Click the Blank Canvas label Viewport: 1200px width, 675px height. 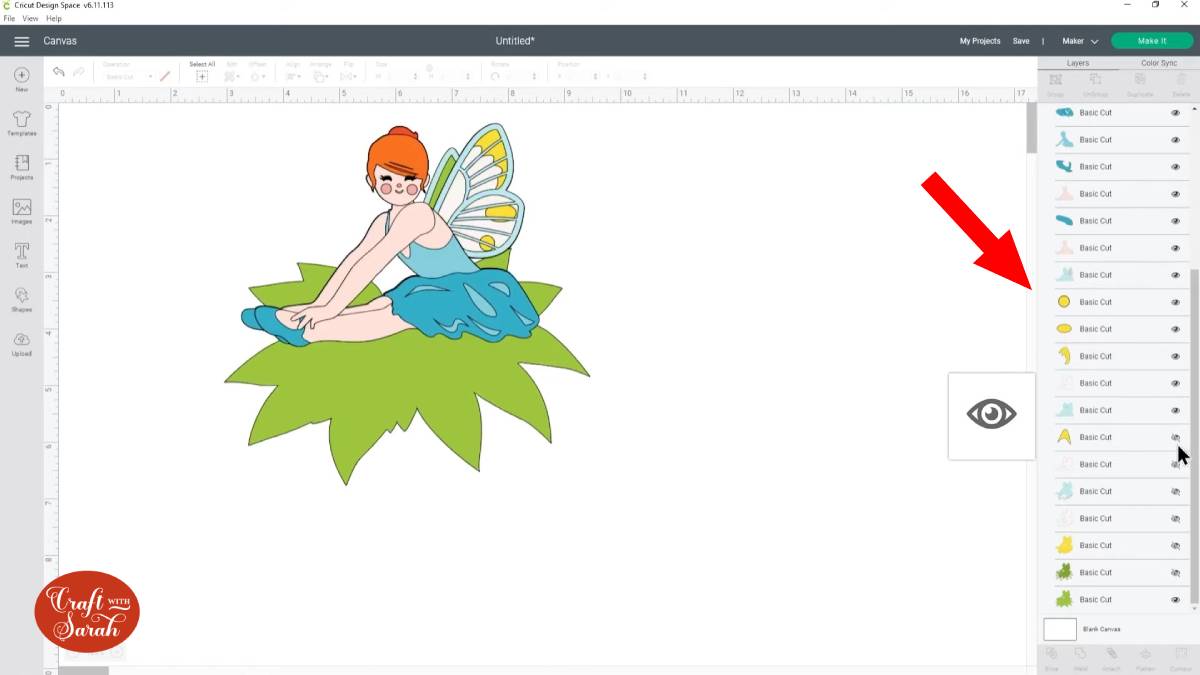(1101, 629)
